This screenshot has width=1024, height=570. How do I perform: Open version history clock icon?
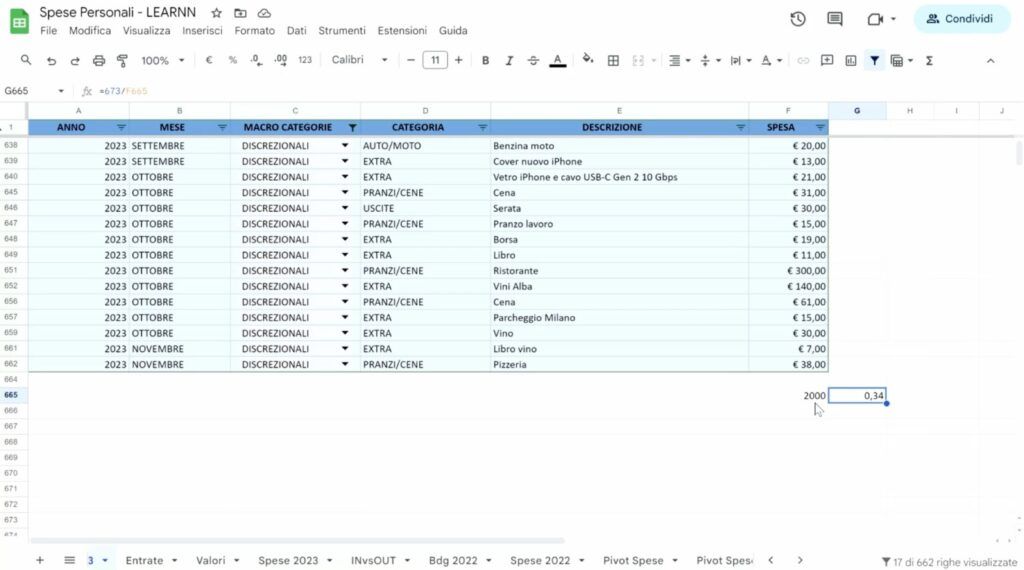[x=797, y=19]
